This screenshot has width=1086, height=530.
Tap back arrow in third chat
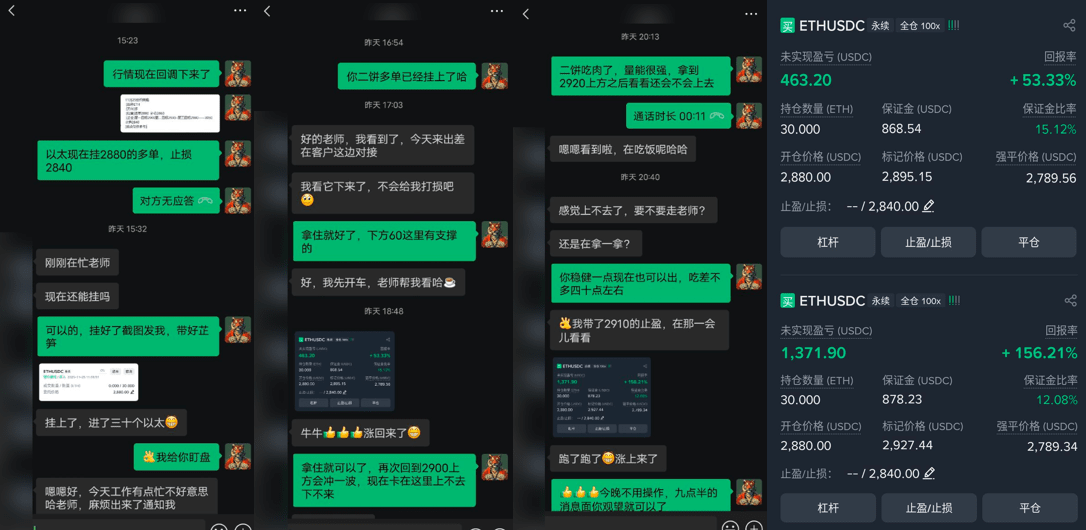click(x=526, y=14)
